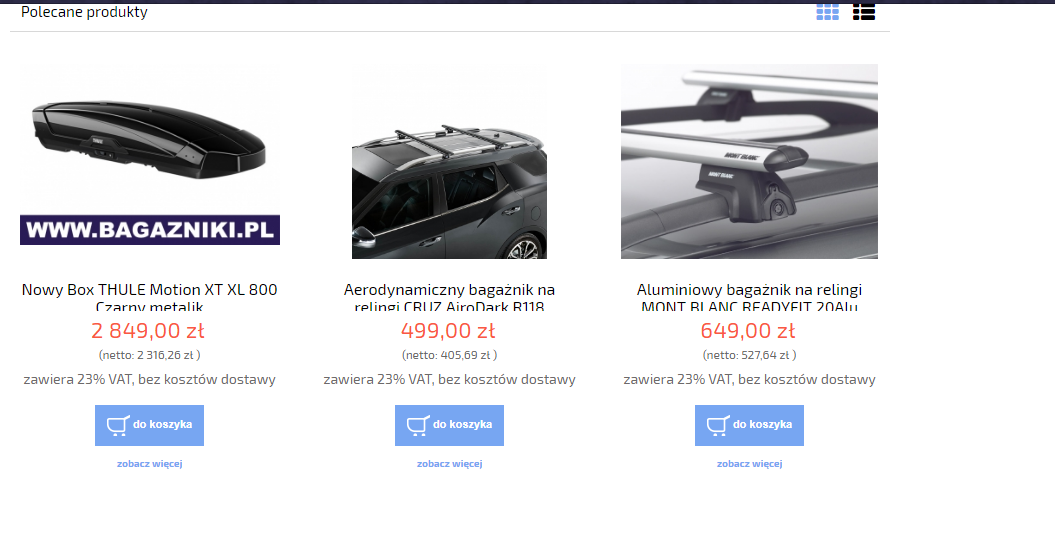Click the netto 405,69 zł text

(449, 355)
